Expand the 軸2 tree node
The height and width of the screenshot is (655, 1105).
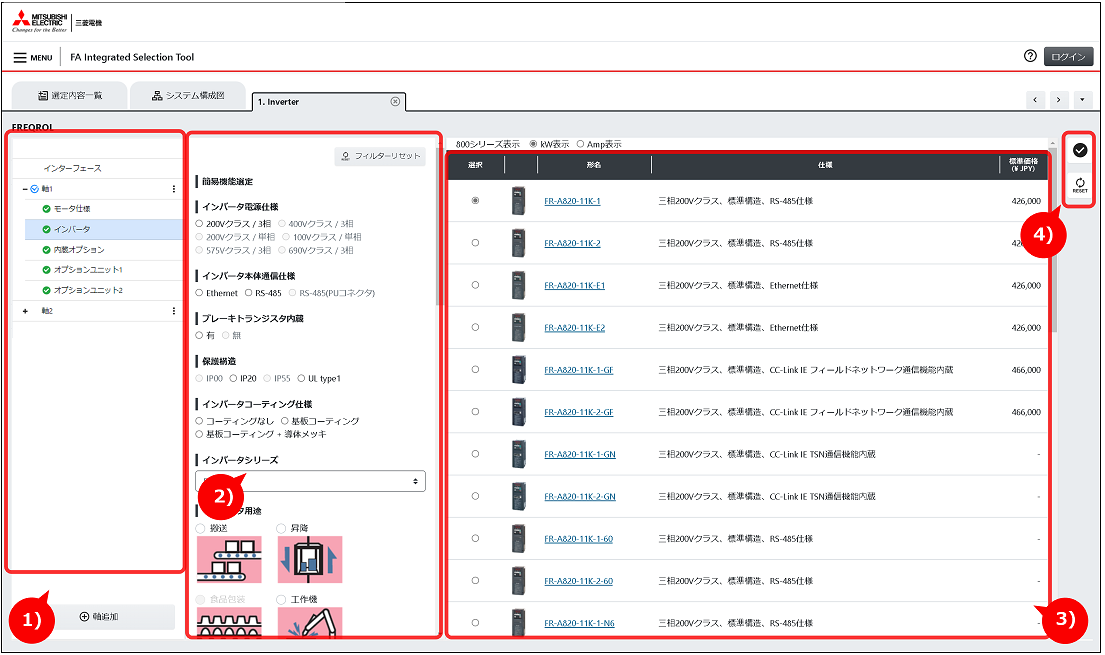pos(25,312)
